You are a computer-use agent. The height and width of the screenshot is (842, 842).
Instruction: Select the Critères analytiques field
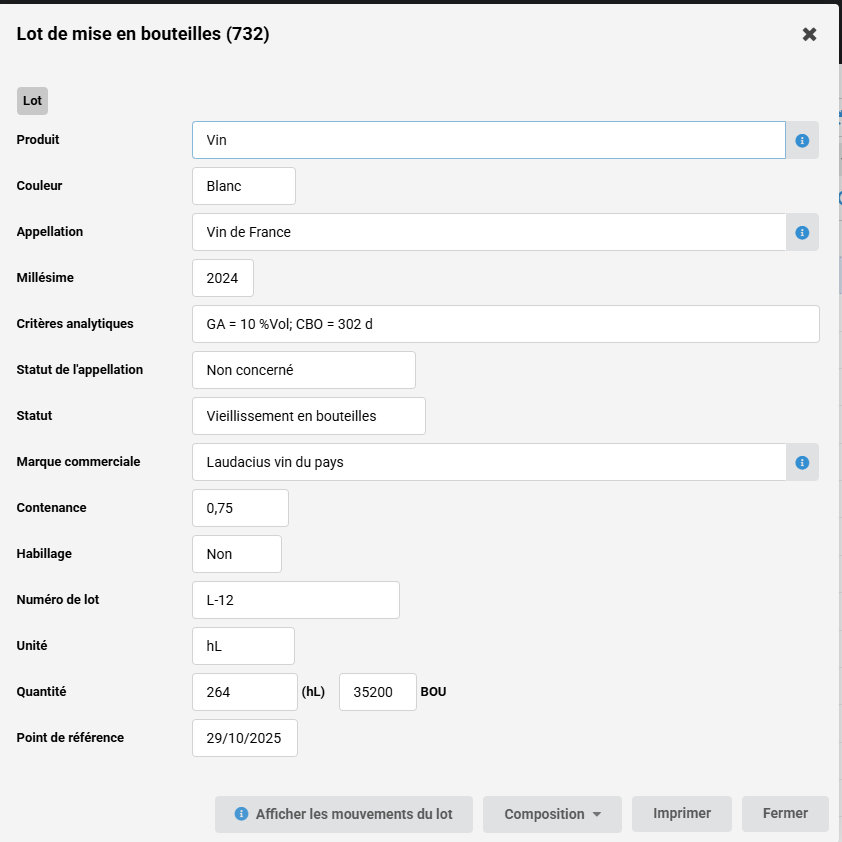pos(505,324)
